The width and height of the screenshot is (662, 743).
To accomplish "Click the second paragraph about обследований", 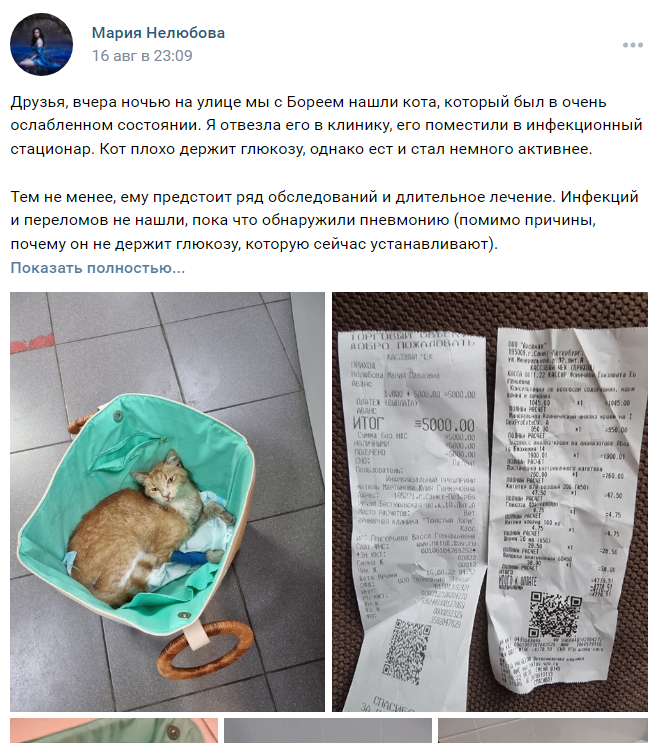I will 325,220.
